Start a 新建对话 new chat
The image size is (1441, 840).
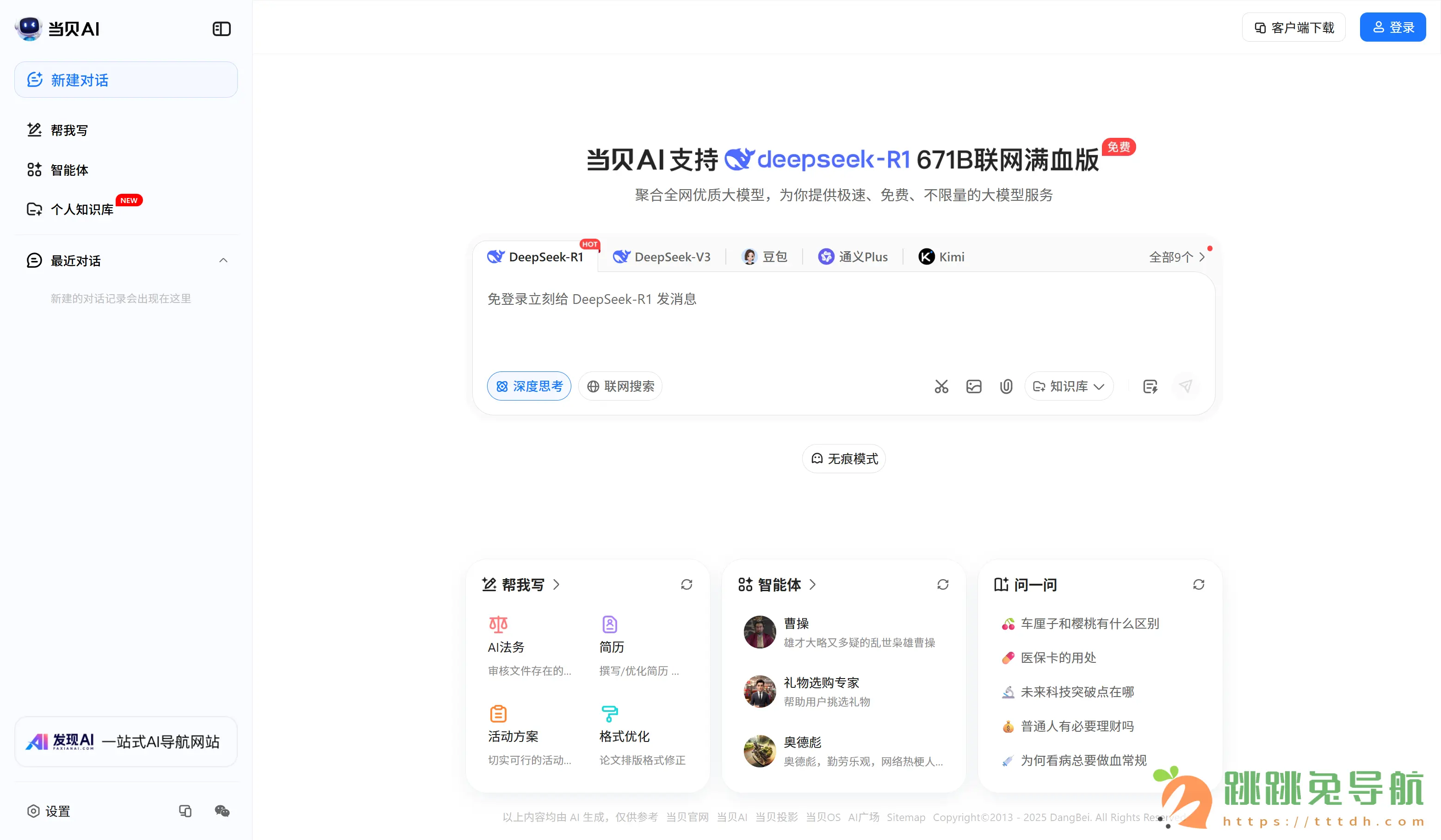point(126,80)
